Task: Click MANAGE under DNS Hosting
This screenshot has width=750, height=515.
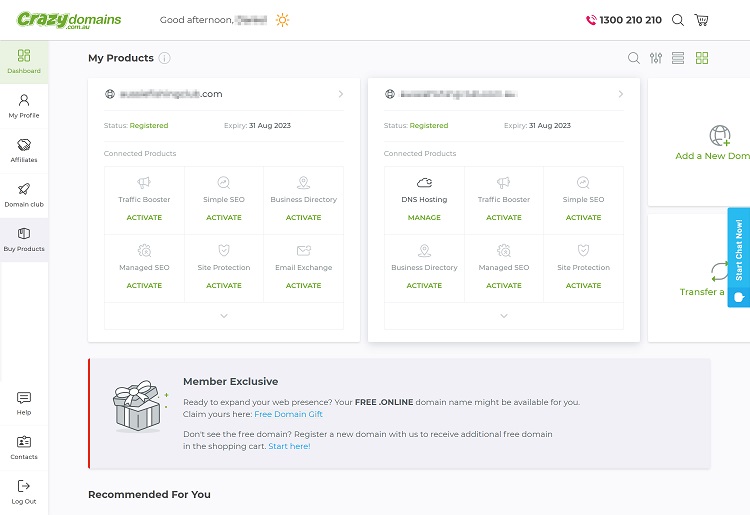Action: pyautogui.click(x=424, y=217)
